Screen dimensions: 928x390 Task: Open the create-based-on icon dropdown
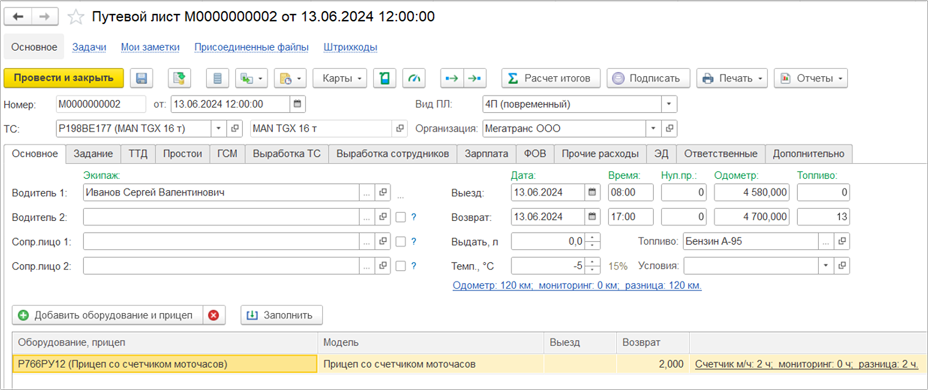[252, 78]
